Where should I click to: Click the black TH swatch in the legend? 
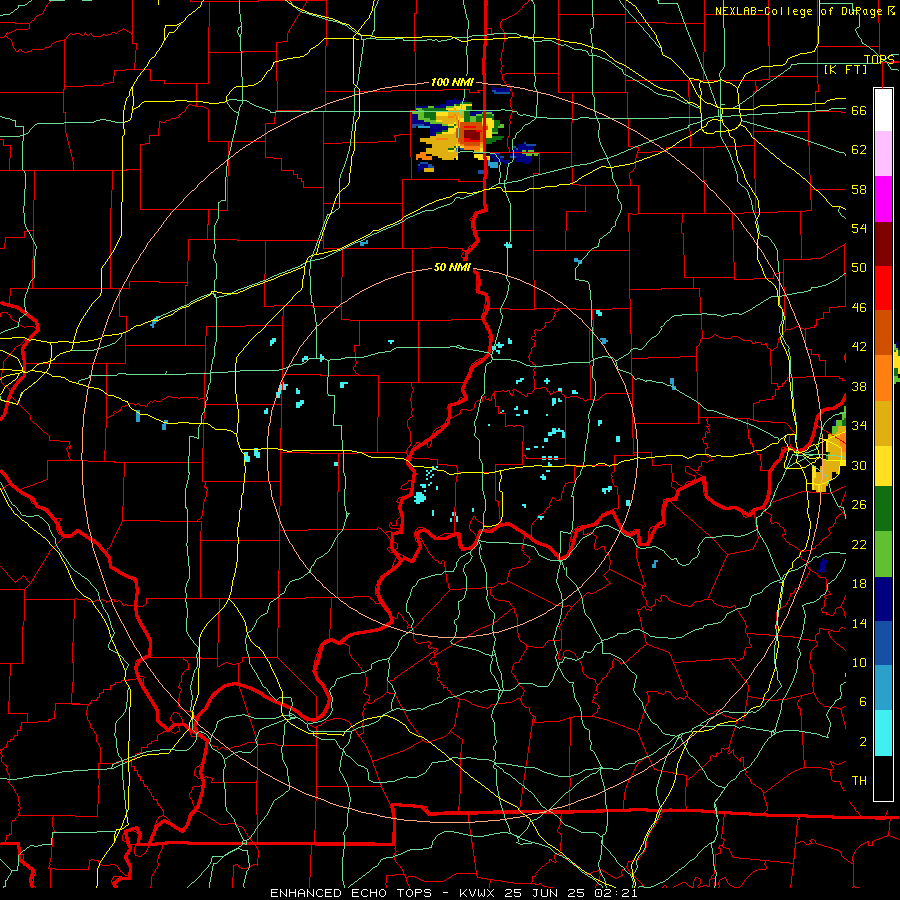[883, 778]
